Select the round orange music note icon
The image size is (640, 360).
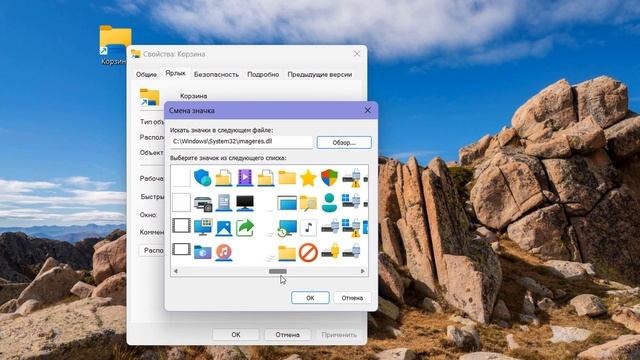[x=224, y=252]
